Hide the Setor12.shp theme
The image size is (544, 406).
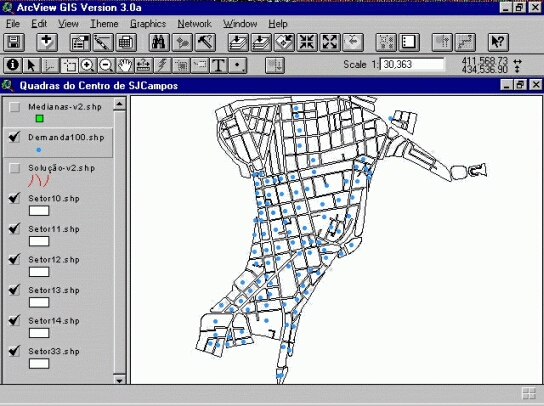pos(14,259)
